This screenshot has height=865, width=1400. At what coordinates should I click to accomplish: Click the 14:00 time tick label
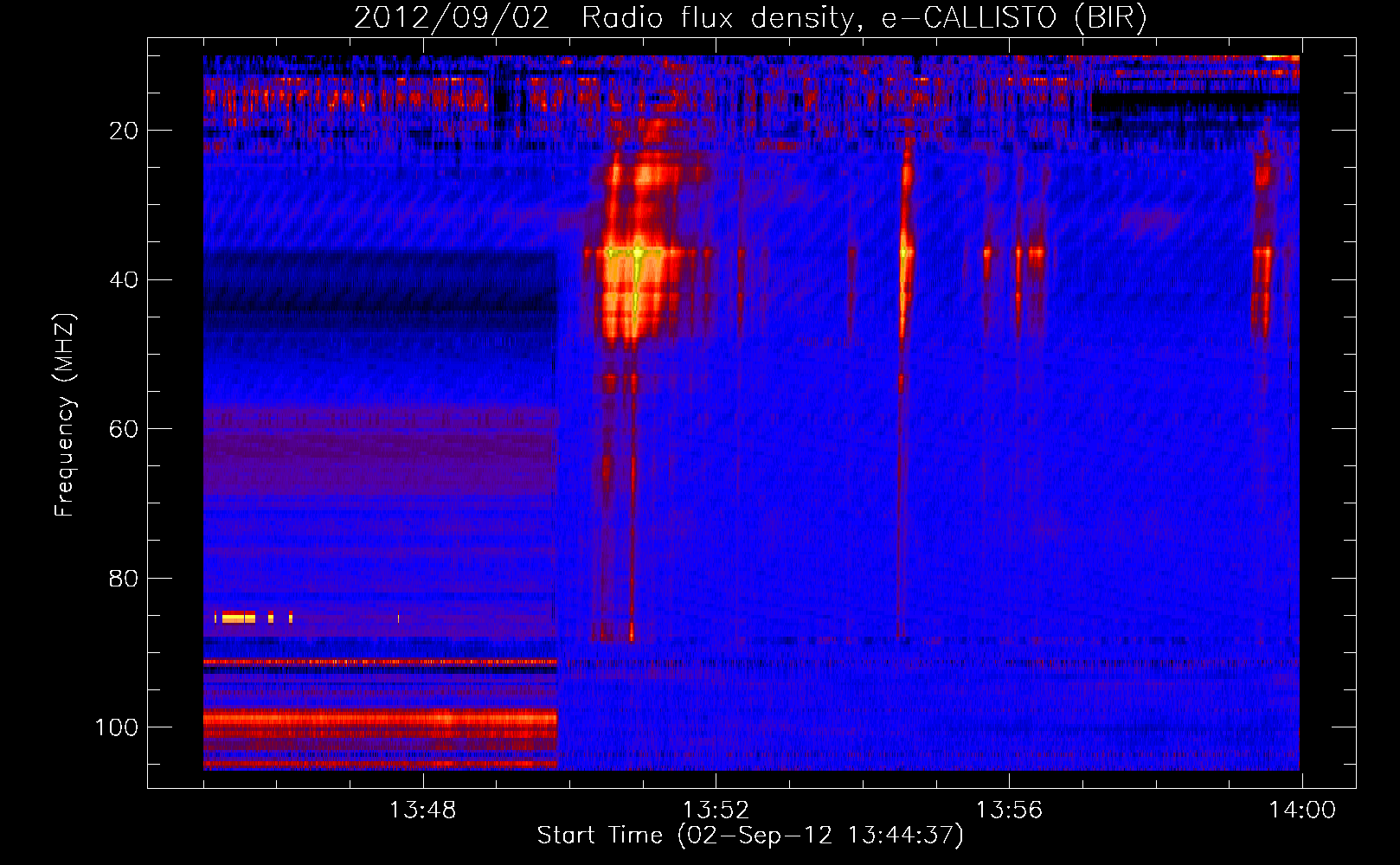1302,811
